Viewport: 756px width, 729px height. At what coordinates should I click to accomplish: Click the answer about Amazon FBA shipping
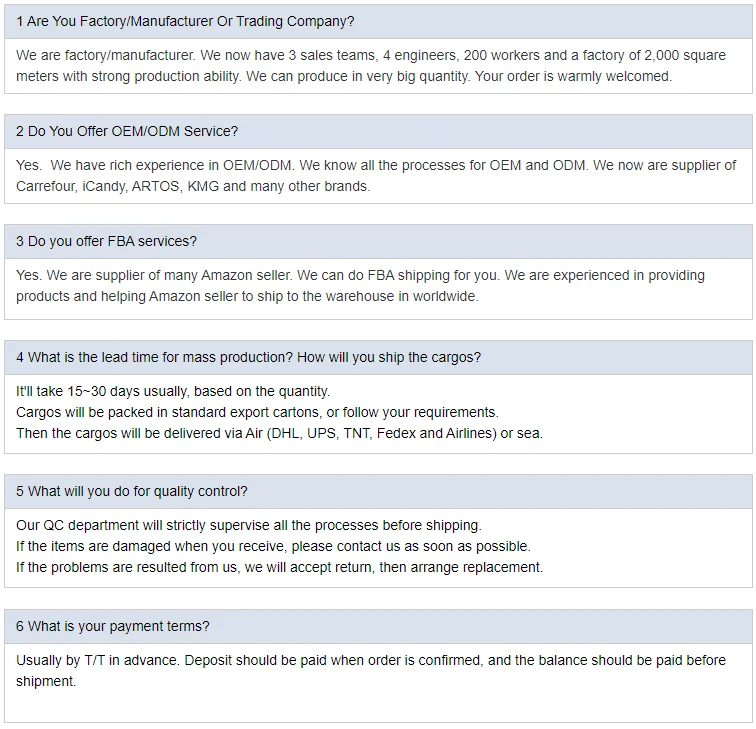[x=360, y=286]
